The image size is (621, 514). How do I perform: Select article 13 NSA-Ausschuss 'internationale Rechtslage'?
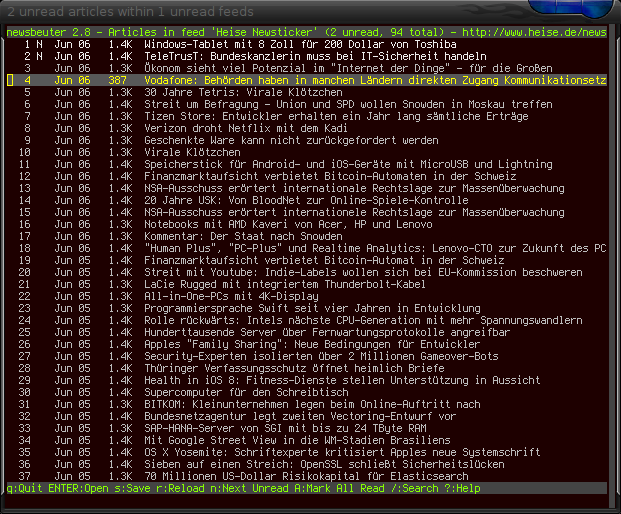[307, 188]
